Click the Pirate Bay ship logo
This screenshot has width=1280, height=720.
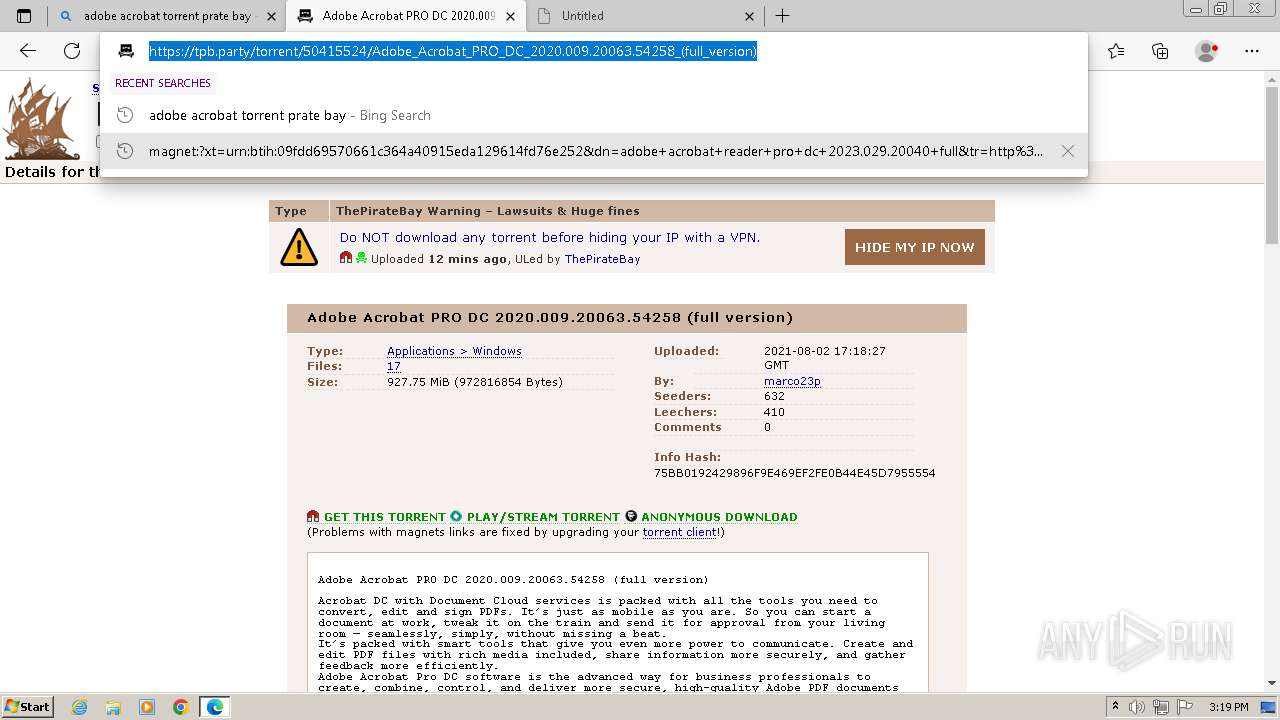click(x=41, y=119)
